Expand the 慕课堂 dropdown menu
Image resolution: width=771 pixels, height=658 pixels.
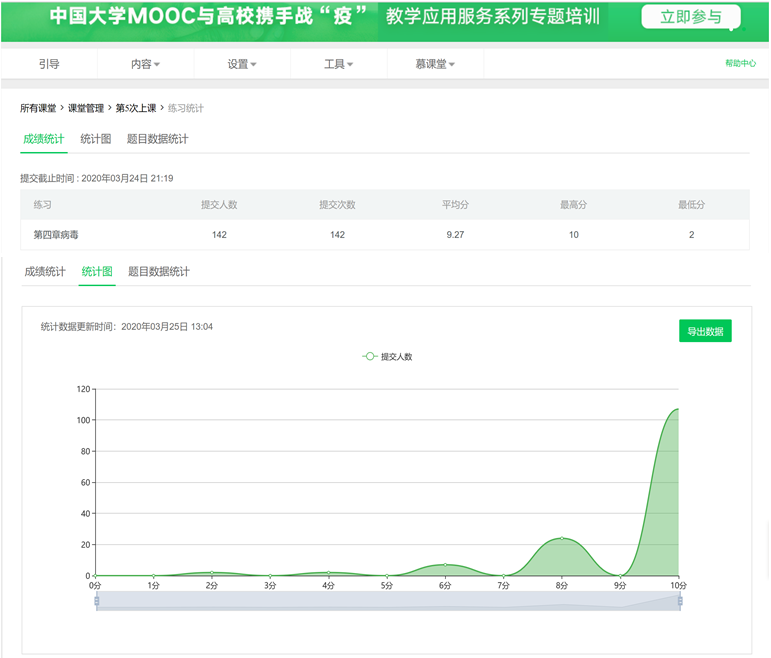[x=435, y=64]
